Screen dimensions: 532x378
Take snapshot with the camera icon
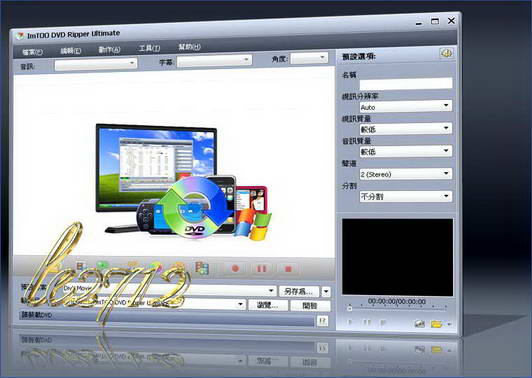pos(420,324)
